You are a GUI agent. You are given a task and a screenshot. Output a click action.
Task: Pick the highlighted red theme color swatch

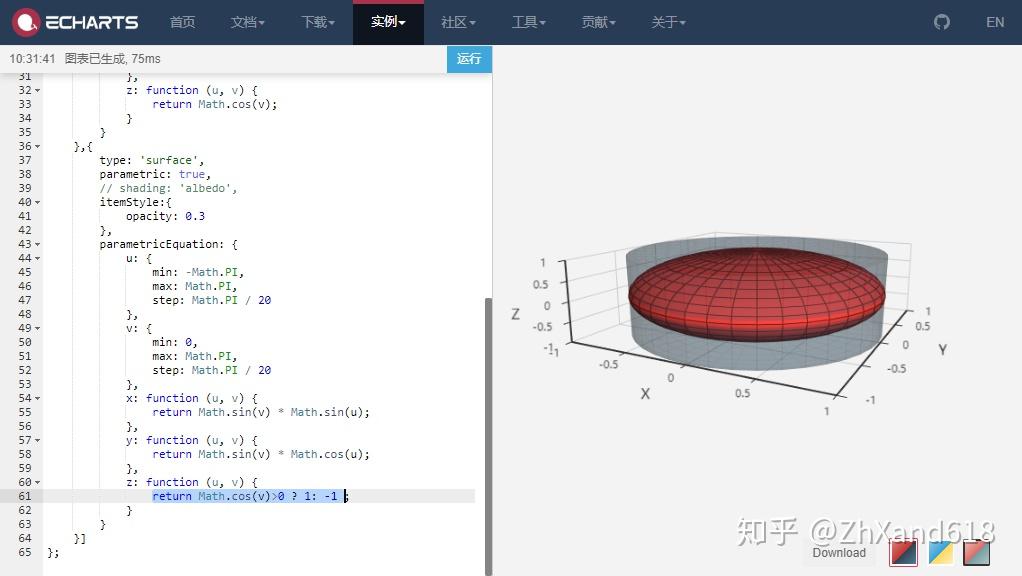pyautogui.click(x=903, y=550)
